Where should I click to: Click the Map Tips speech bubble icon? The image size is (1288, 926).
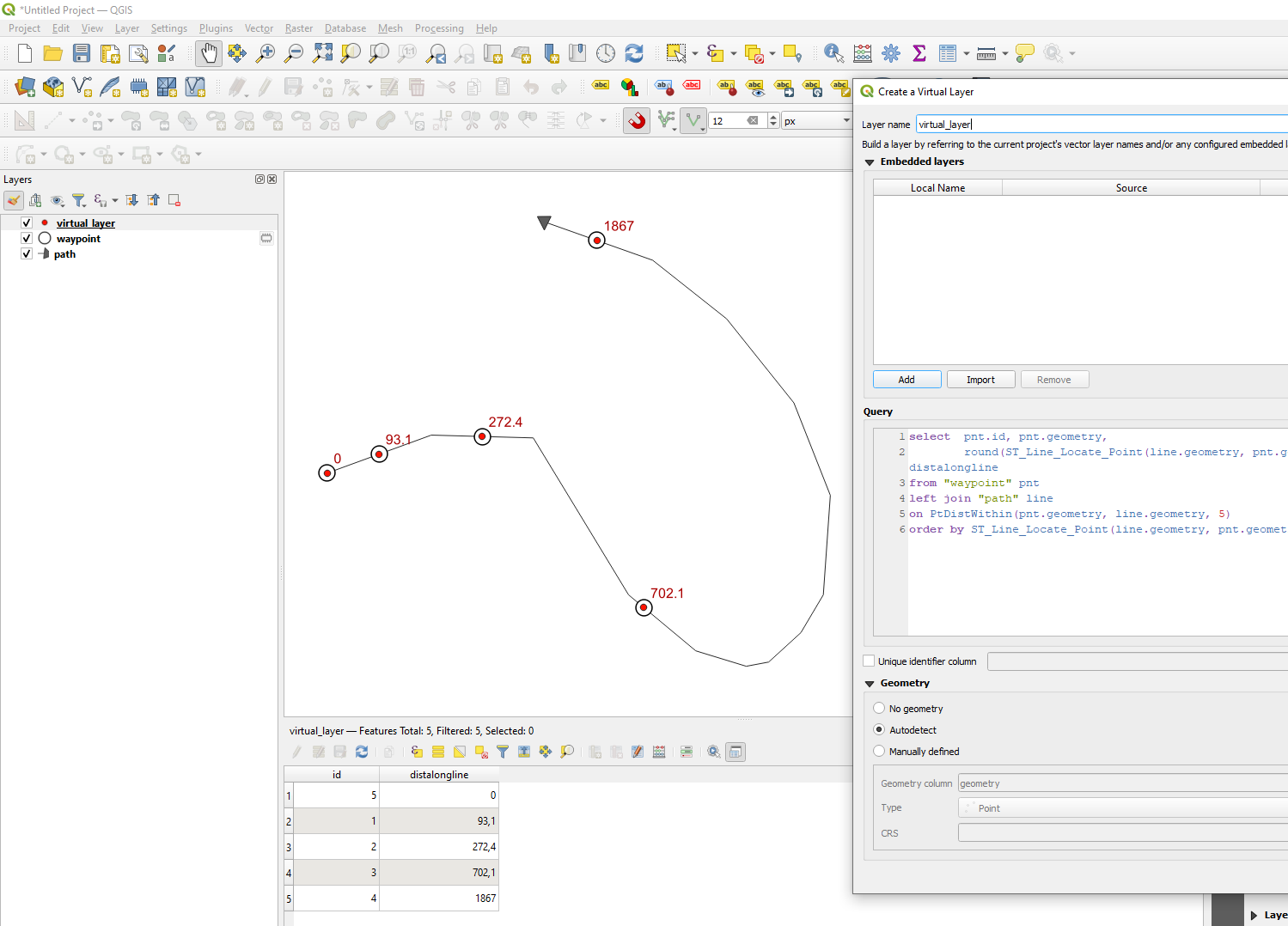1024,53
